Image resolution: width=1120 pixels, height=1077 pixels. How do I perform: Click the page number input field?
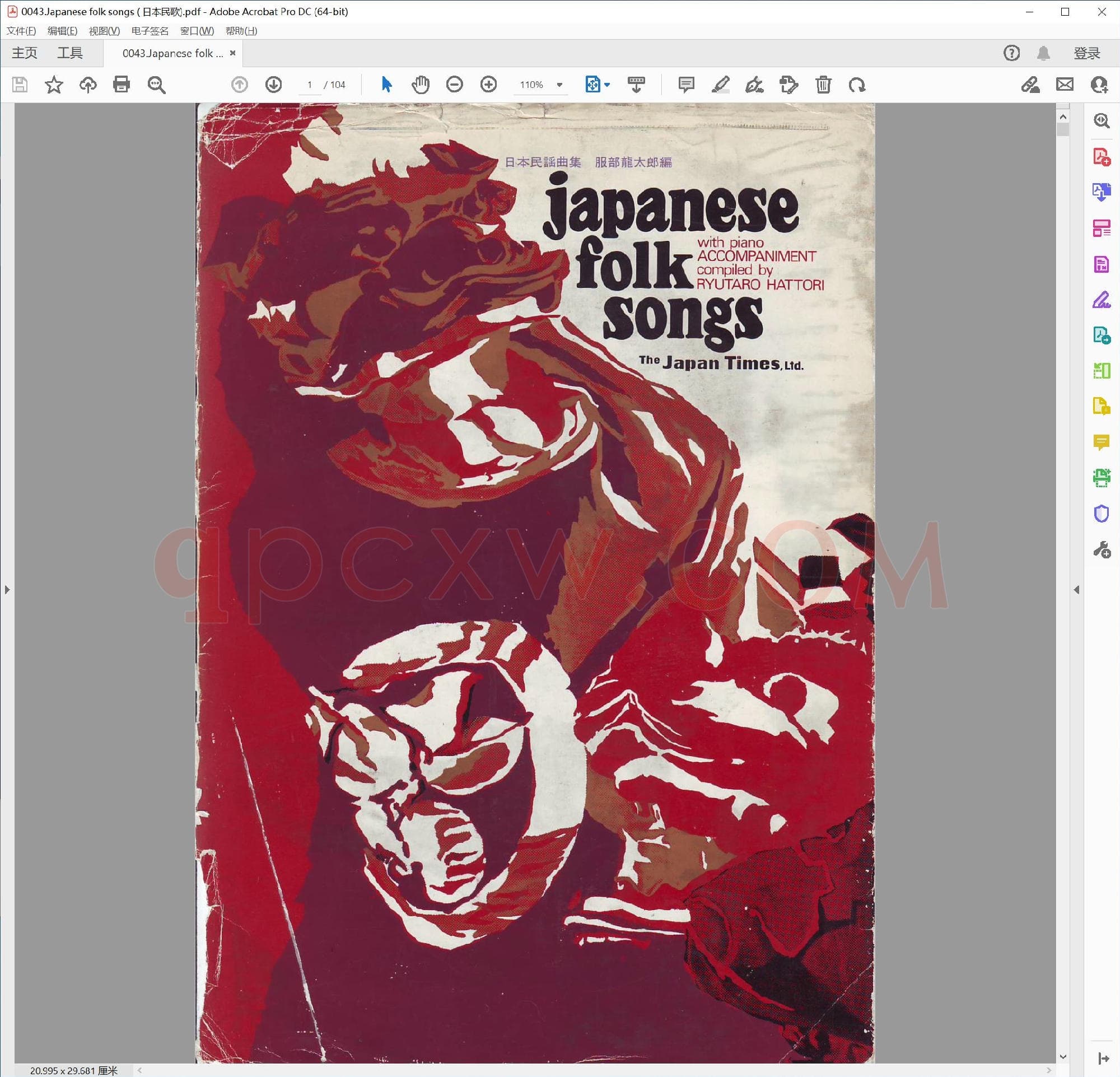[310, 85]
